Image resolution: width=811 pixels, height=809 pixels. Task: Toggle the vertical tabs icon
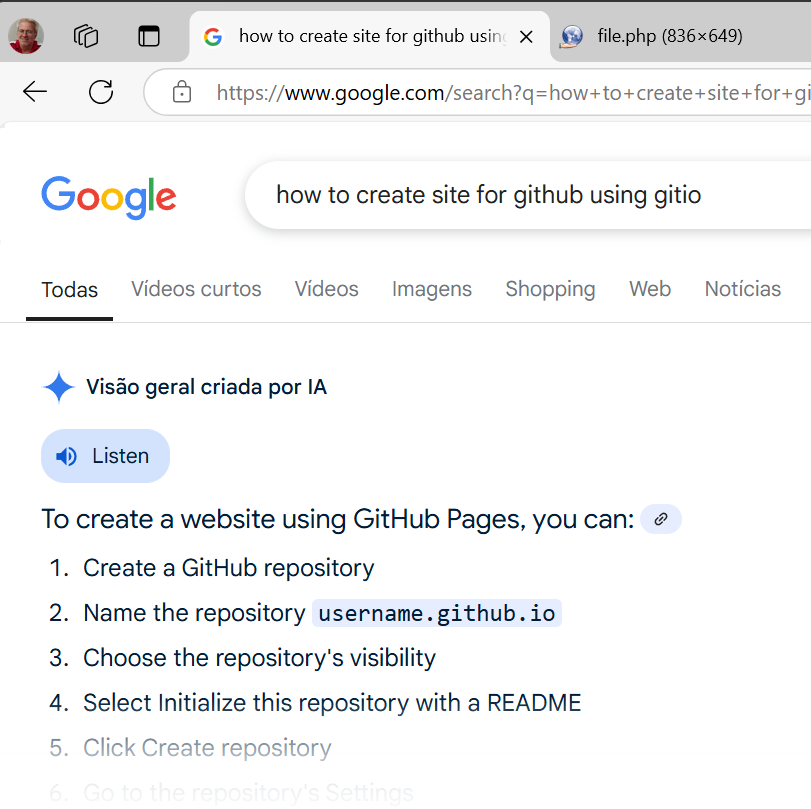149,37
